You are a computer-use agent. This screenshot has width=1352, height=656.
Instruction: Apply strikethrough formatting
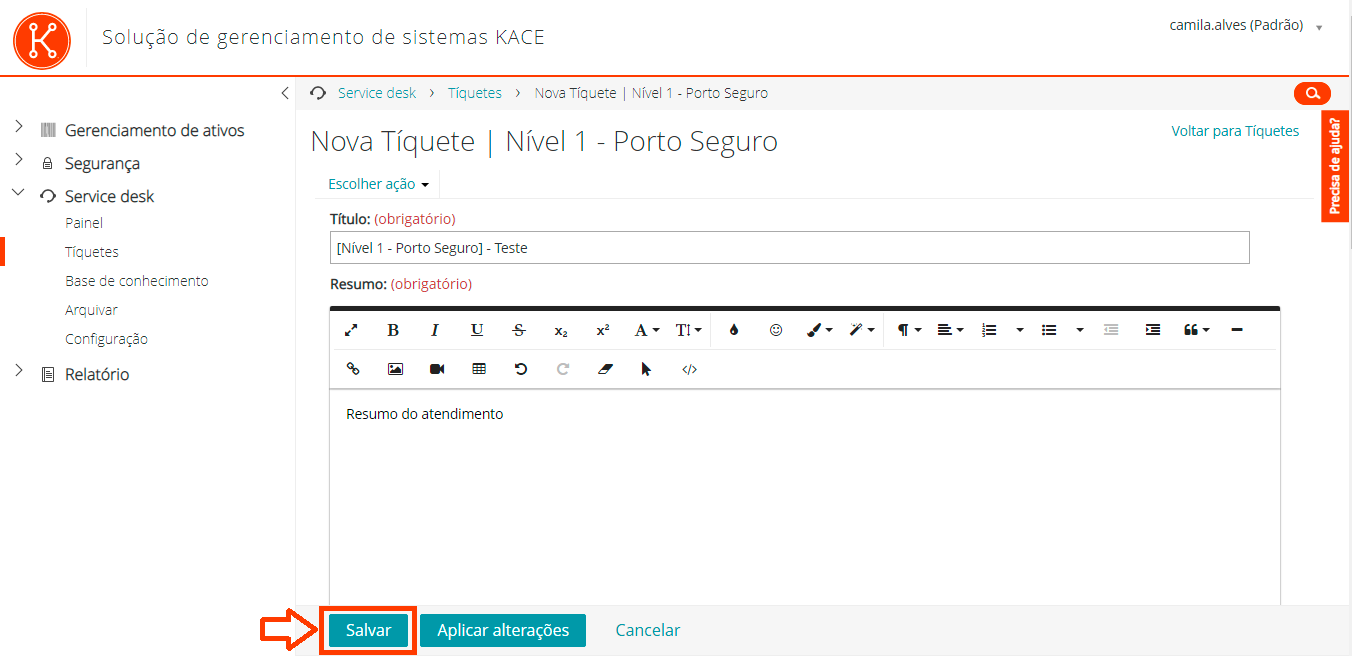pyautogui.click(x=519, y=330)
